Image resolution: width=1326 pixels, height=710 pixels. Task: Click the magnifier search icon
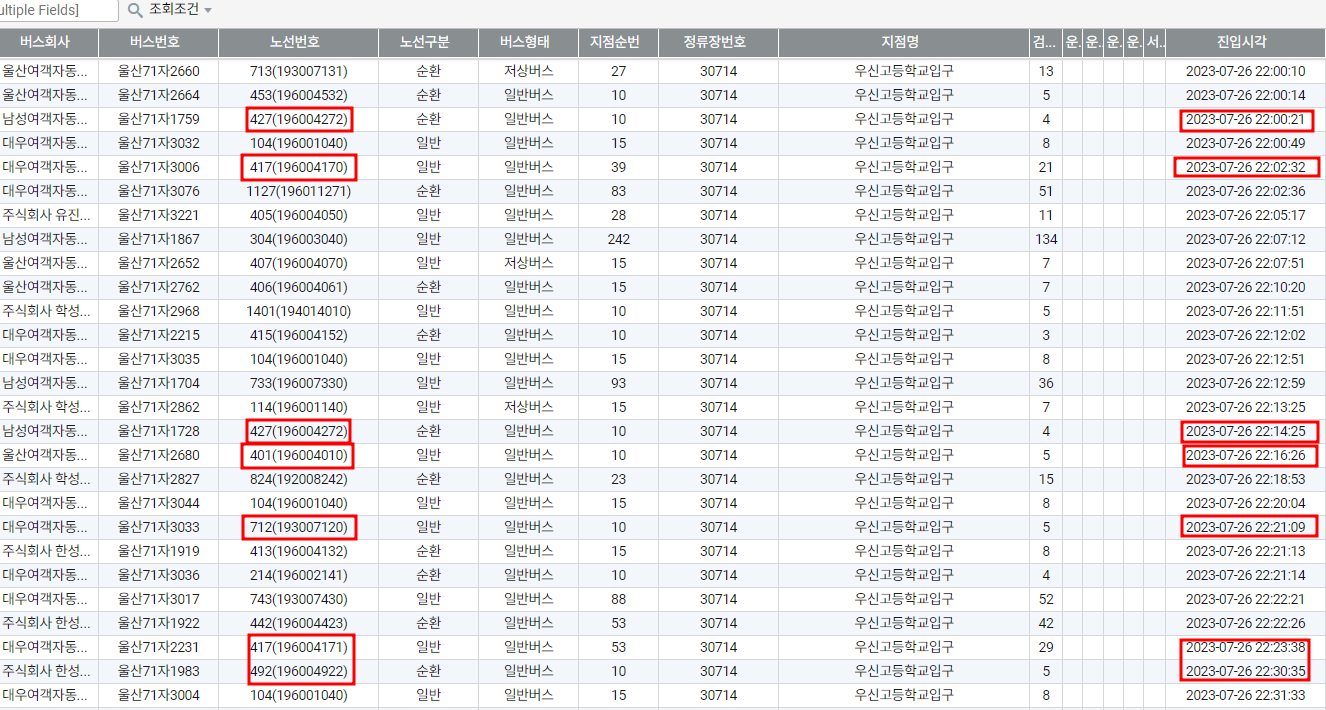tap(135, 10)
